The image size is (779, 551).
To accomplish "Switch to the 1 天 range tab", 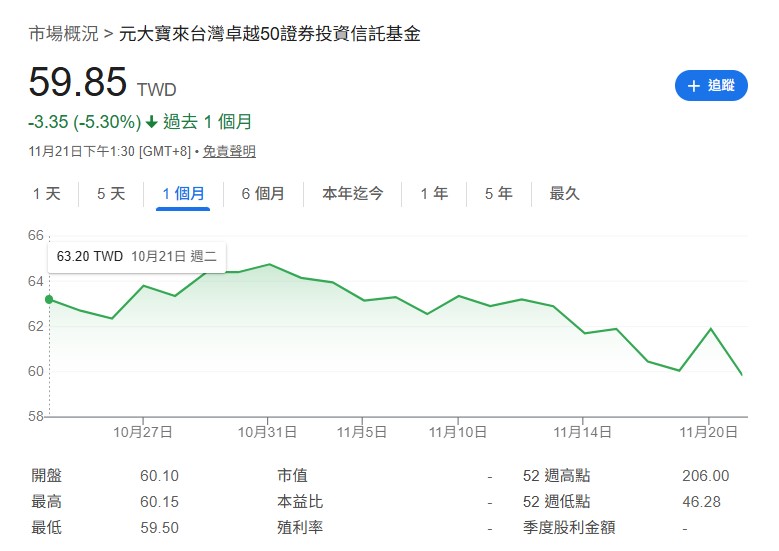I will [x=47, y=193].
